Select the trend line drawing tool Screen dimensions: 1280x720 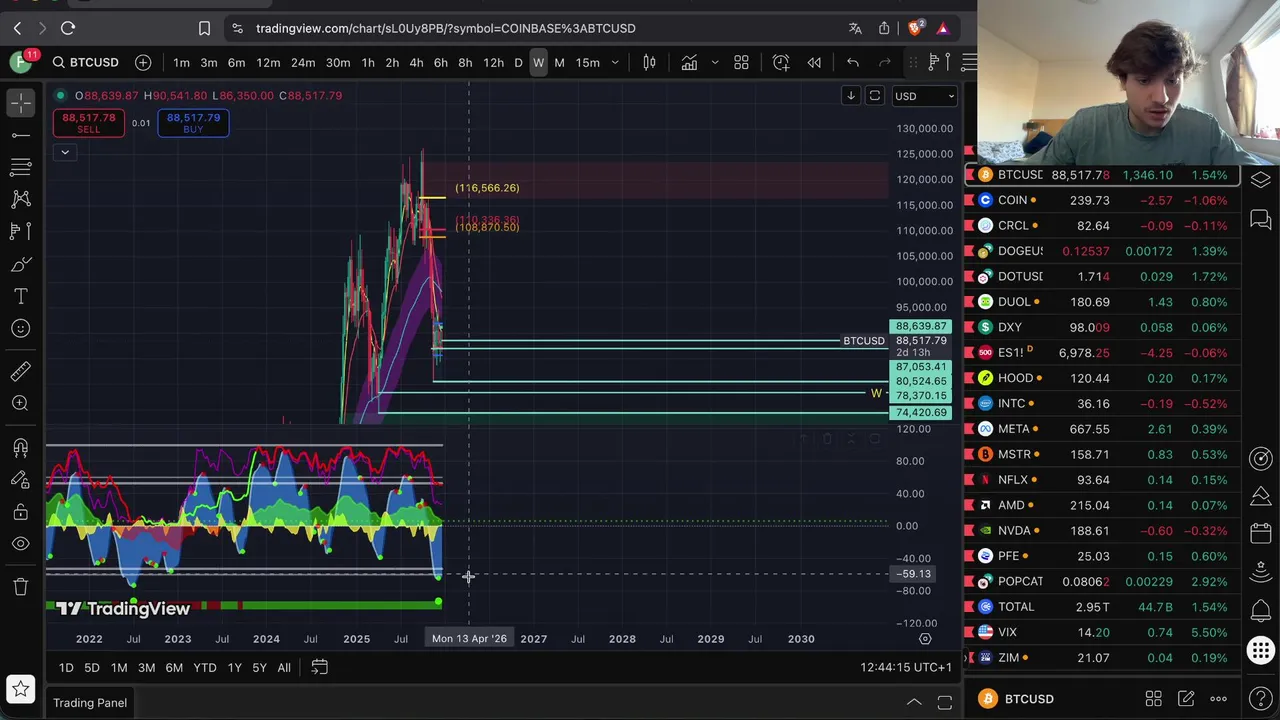[x=21, y=135]
